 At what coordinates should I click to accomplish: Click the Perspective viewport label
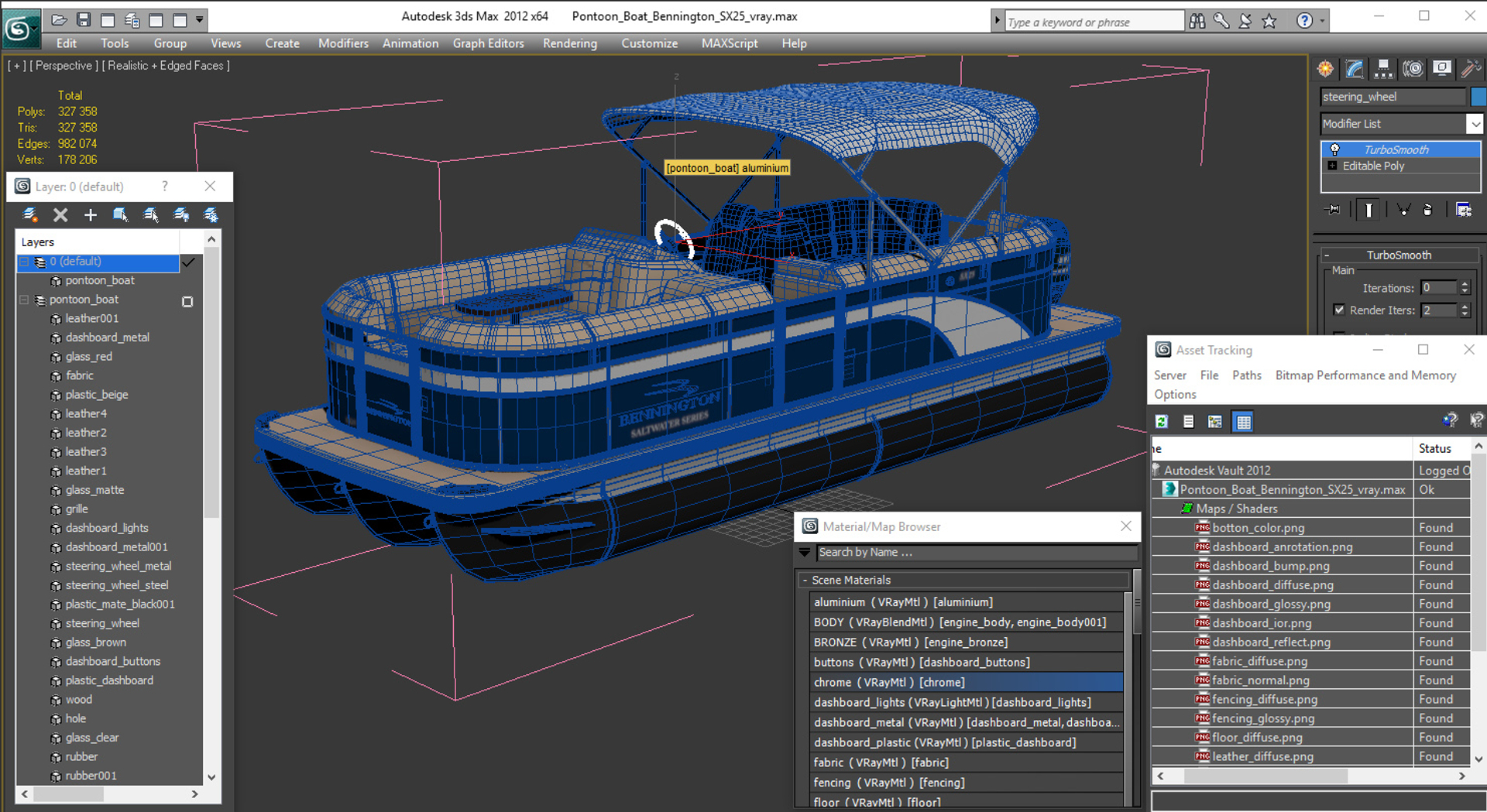64,66
